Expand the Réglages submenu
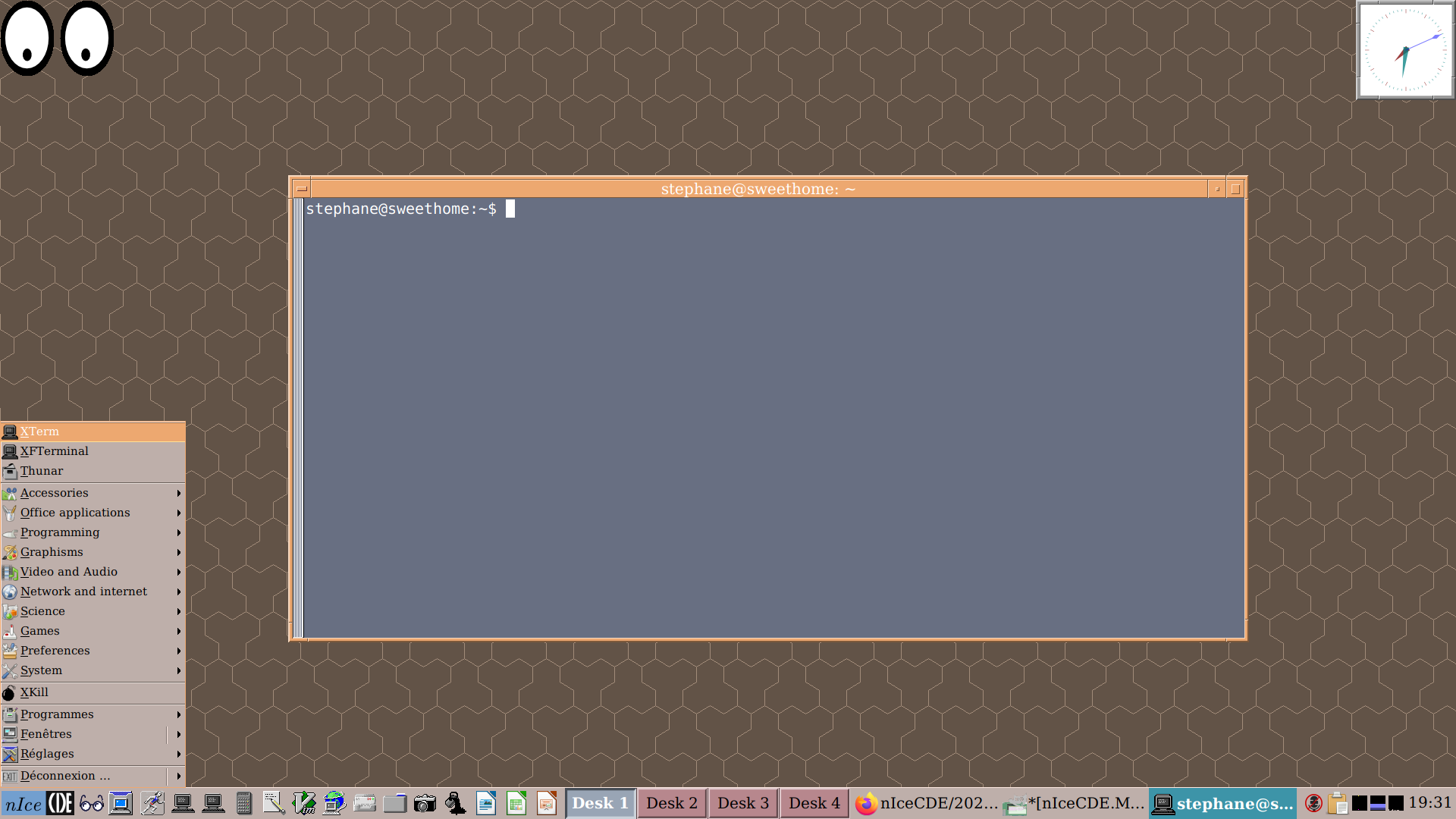 pyautogui.click(x=93, y=754)
